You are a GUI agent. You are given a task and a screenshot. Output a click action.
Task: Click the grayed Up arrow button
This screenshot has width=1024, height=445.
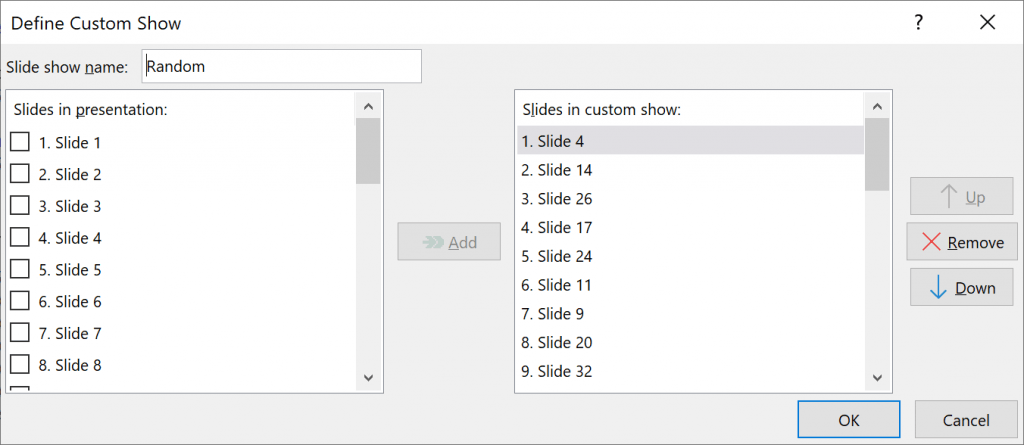point(961,196)
